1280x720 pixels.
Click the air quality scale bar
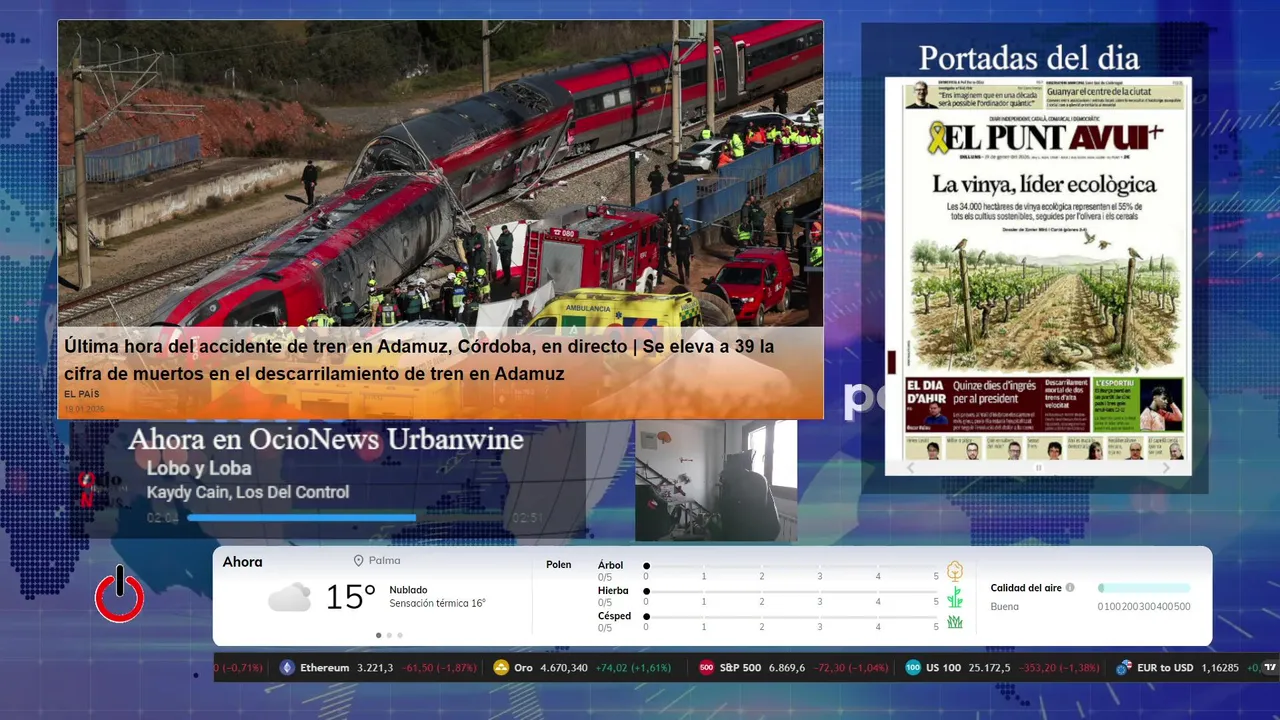click(x=1144, y=588)
